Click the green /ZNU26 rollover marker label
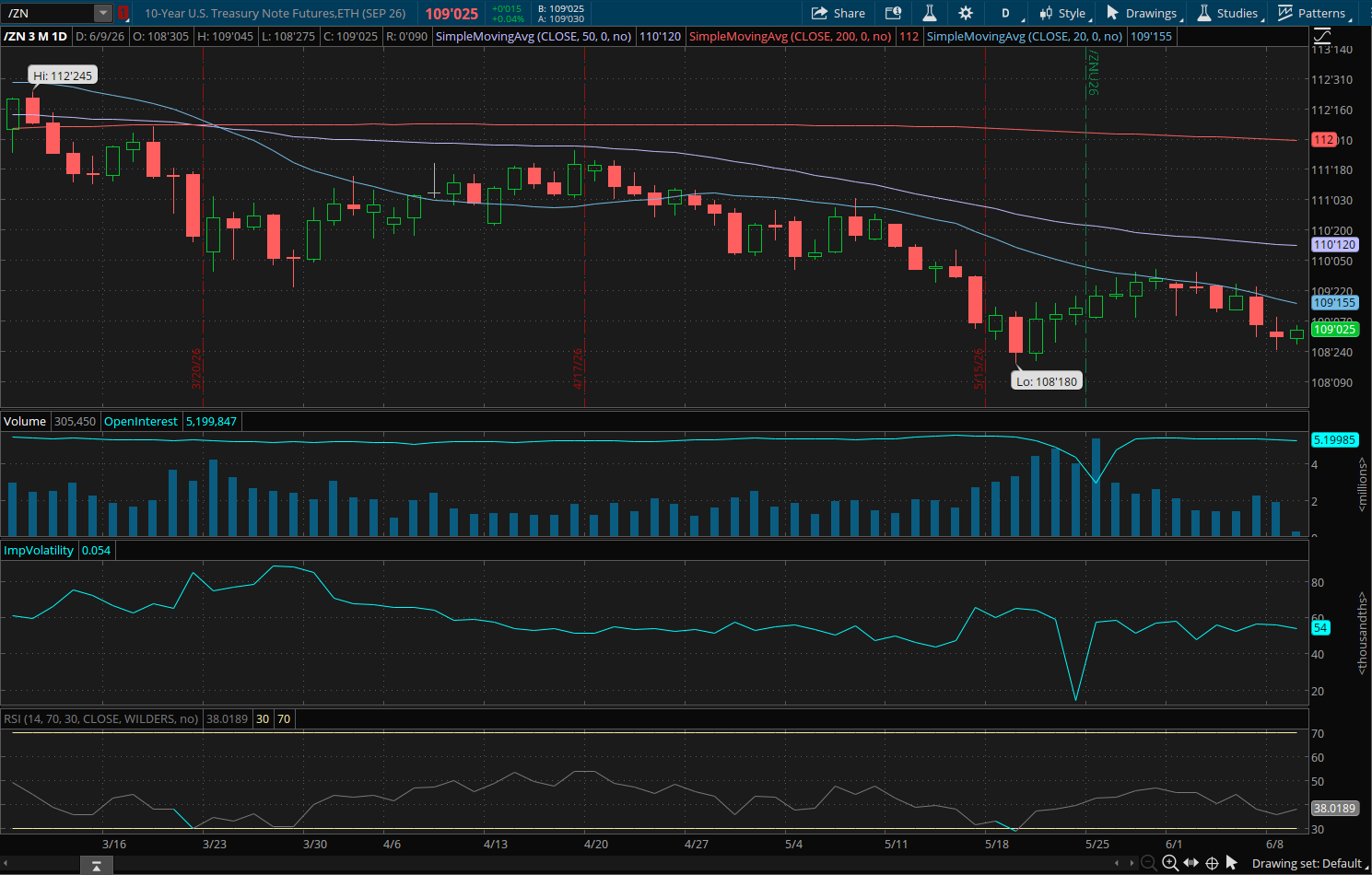The width and height of the screenshot is (1372, 875). click(x=1093, y=74)
